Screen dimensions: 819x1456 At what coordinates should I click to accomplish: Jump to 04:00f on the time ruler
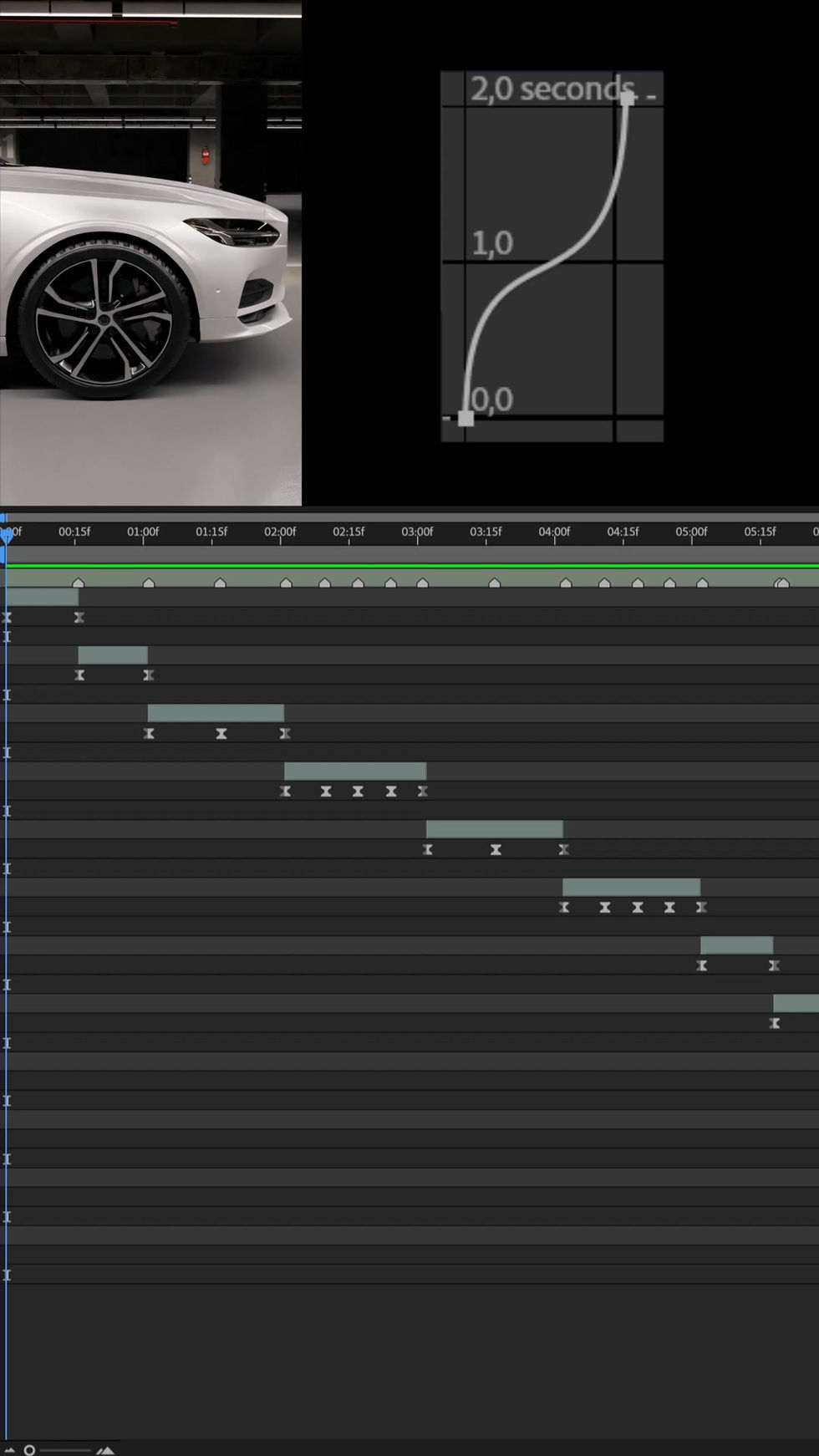point(554,532)
